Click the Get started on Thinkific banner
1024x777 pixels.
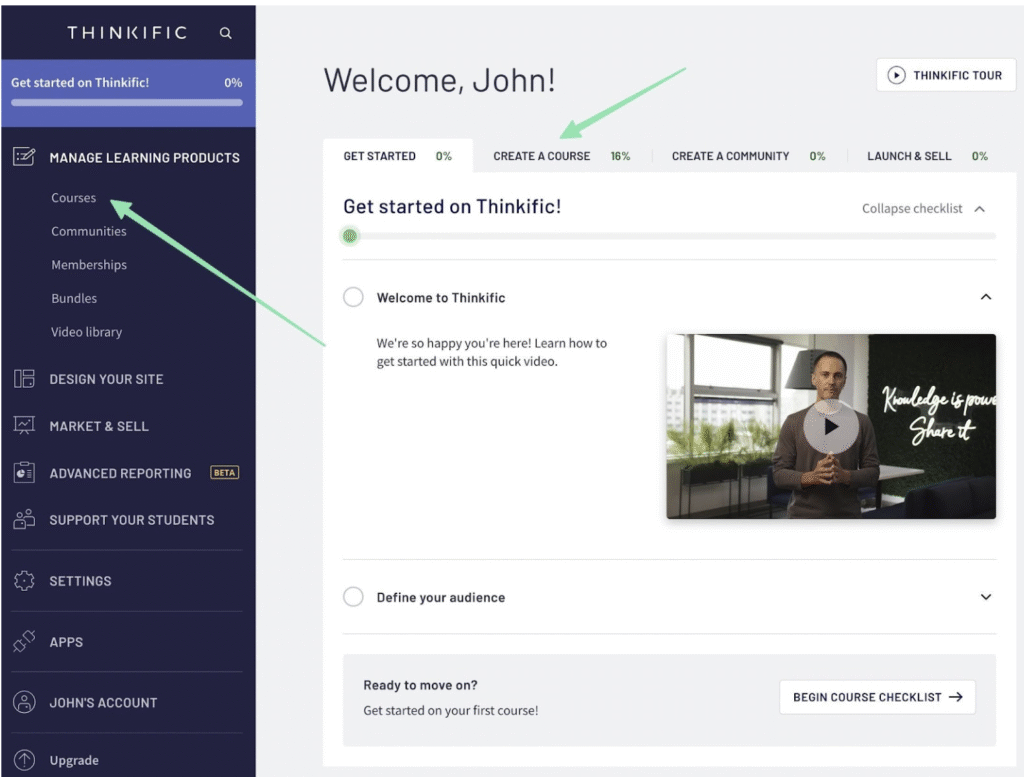129,93
